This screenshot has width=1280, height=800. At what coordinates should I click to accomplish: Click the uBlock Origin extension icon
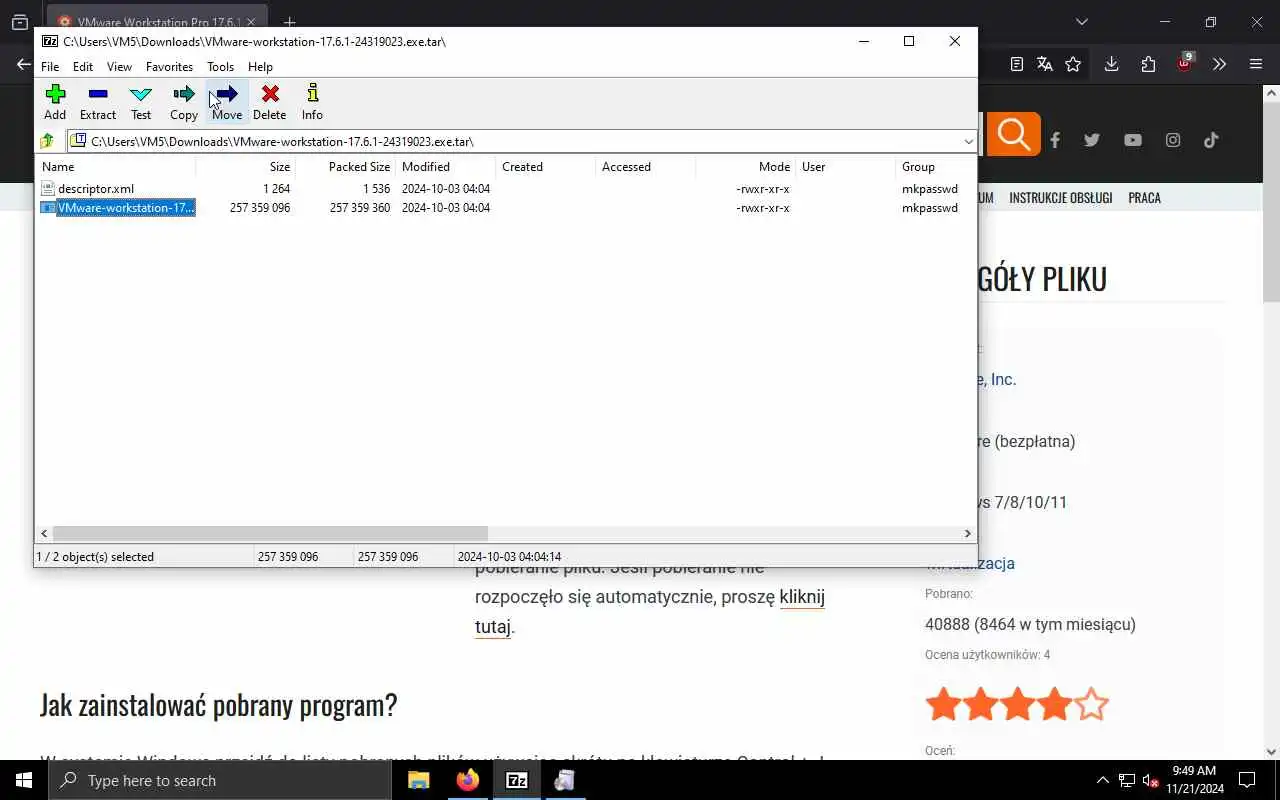(x=1184, y=63)
